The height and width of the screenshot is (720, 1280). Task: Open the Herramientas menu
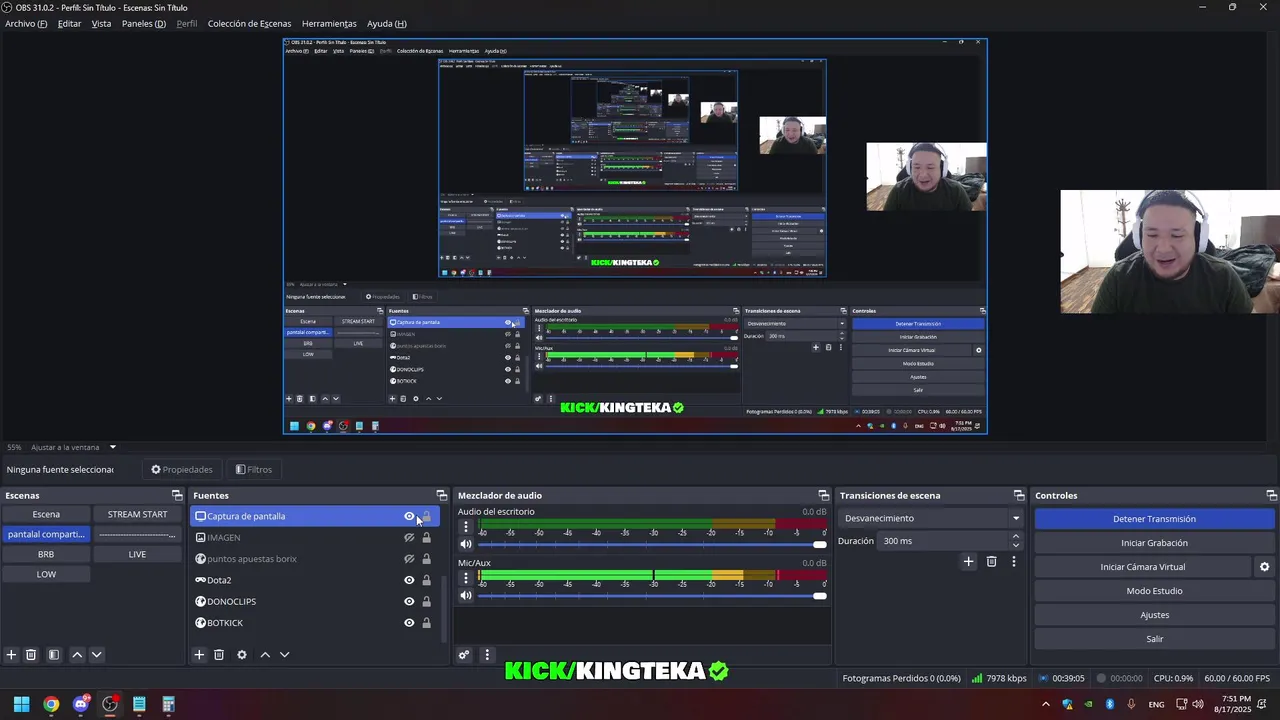[329, 23]
